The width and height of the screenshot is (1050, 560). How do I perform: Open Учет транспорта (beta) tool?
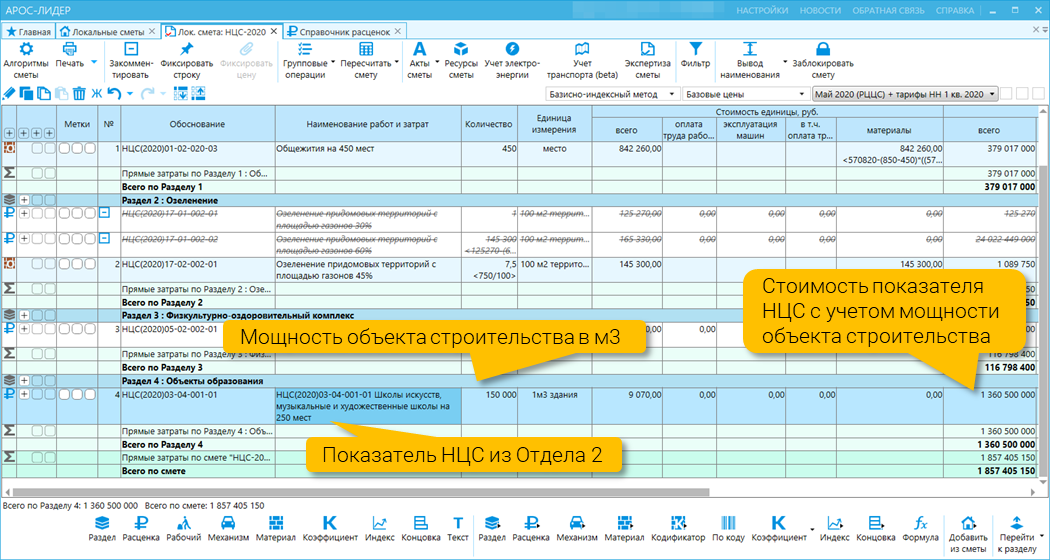(582, 60)
